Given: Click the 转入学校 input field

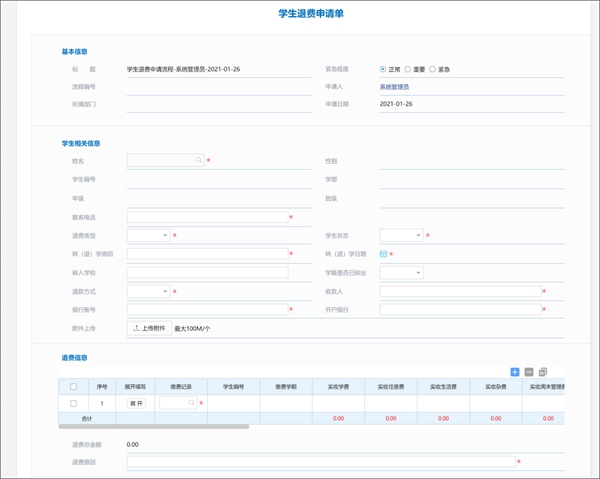Looking at the screenshot, I should coord(207,273).
